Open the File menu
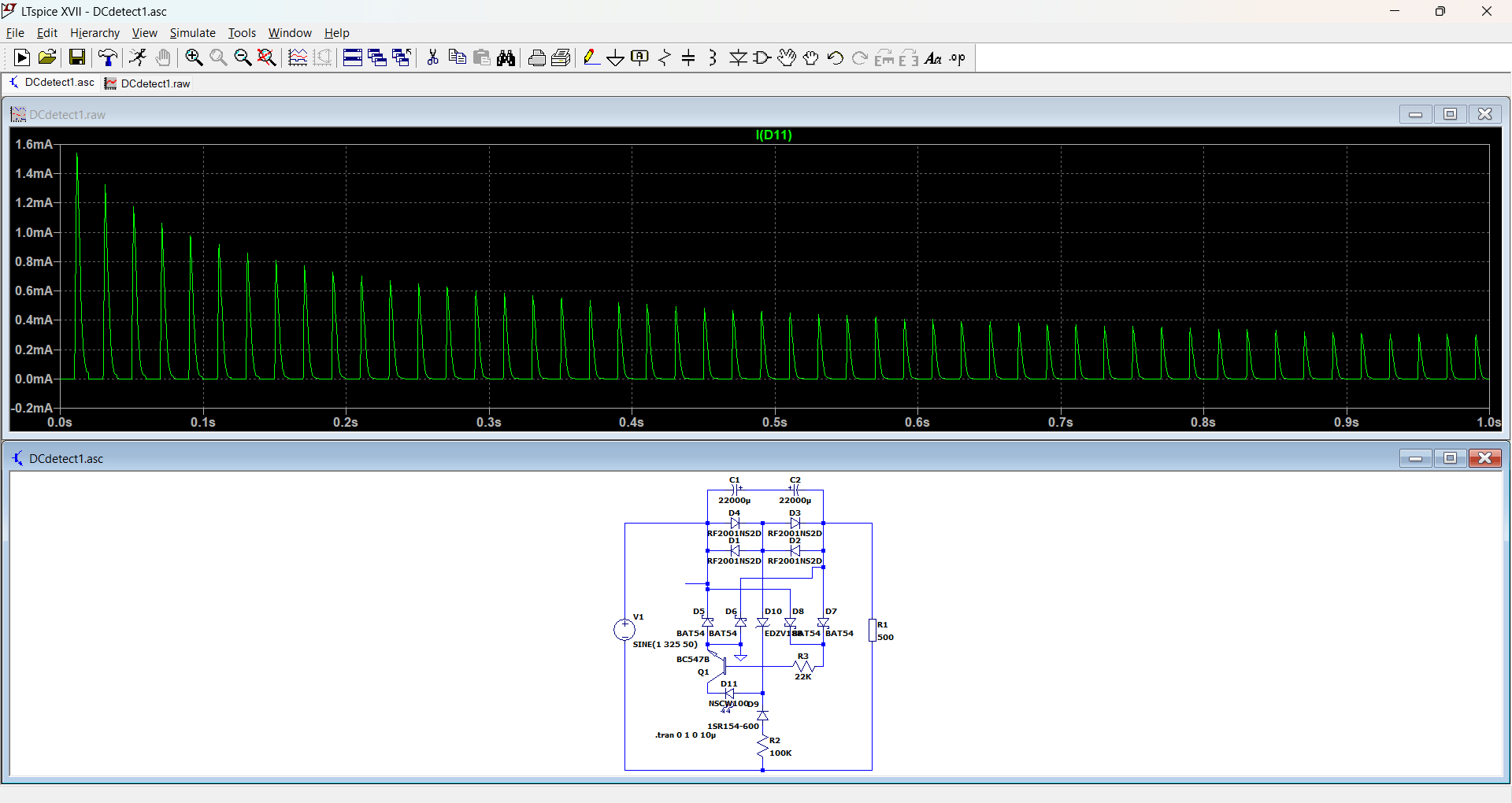 [15, 33]
